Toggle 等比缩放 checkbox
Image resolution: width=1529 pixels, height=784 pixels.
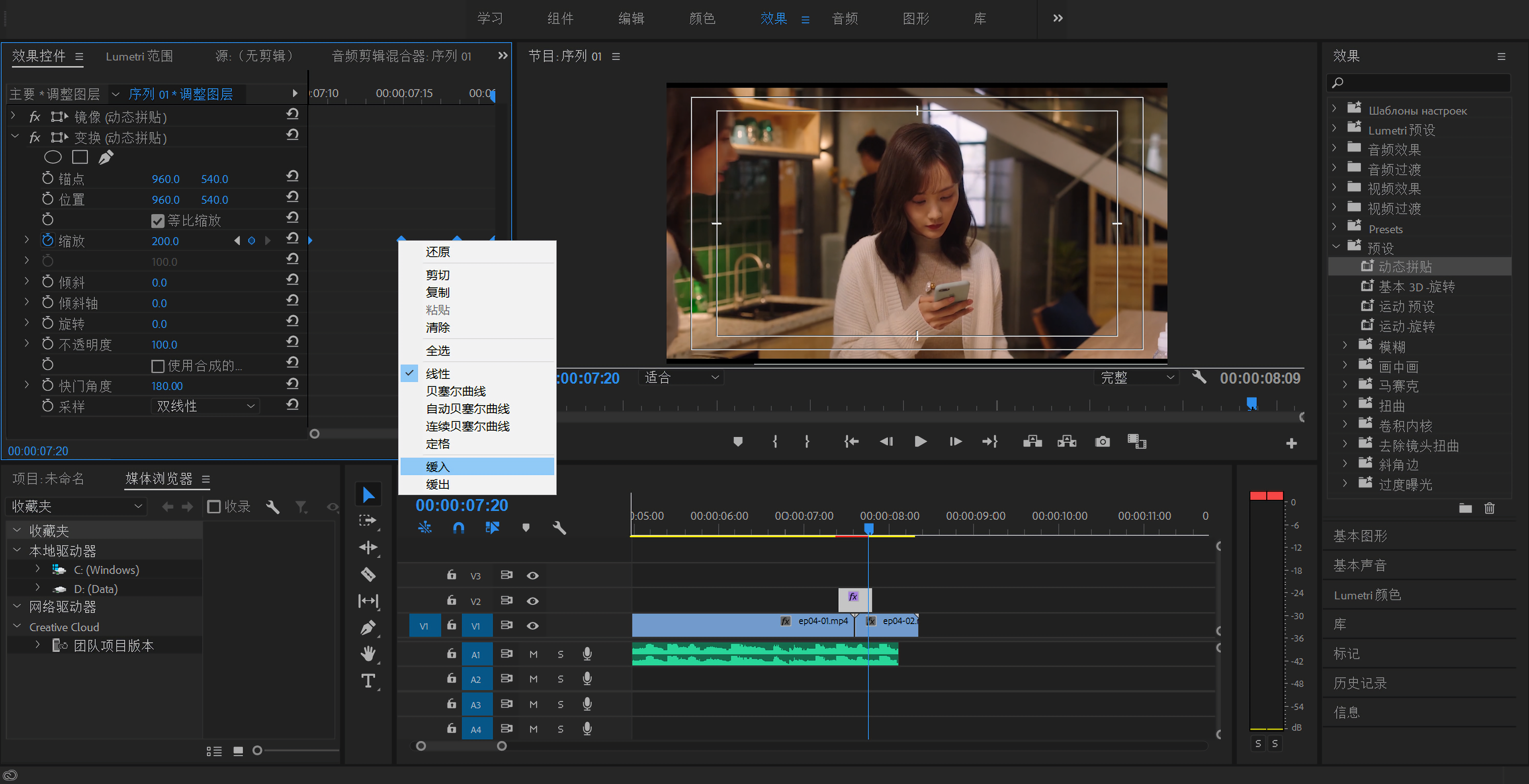click(x=157, y=221)
